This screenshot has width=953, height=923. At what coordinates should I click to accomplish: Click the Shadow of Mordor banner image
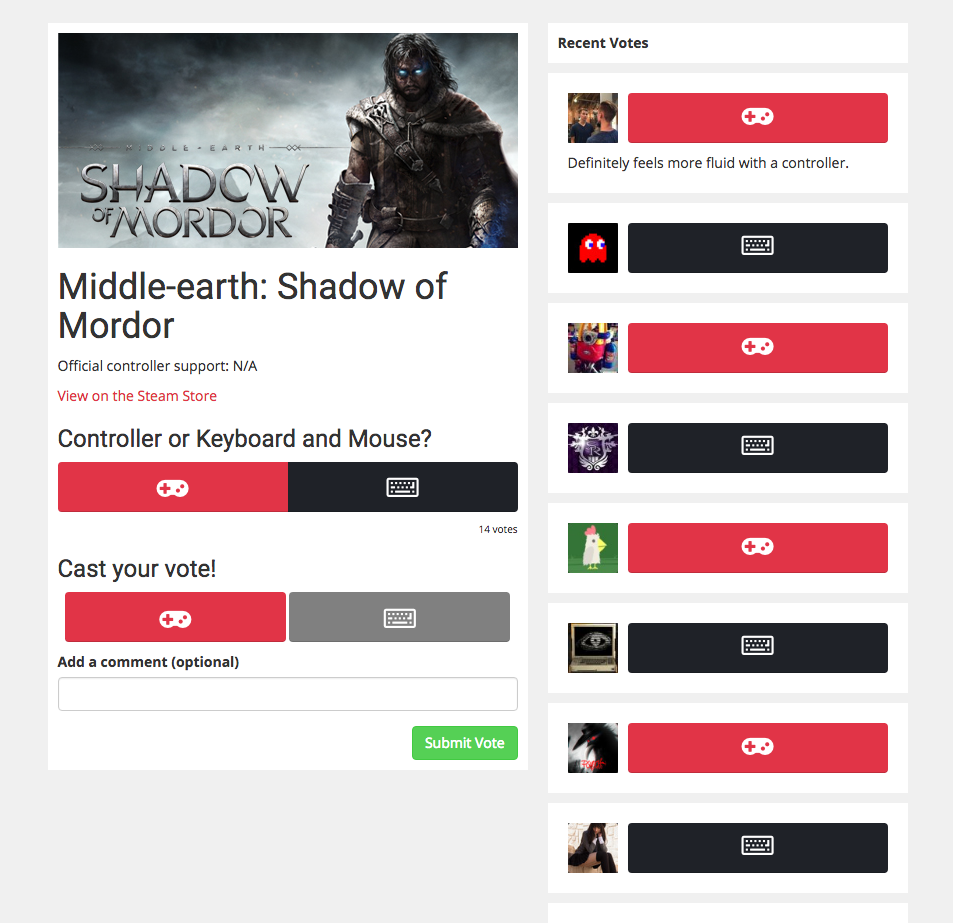[288, 140]
